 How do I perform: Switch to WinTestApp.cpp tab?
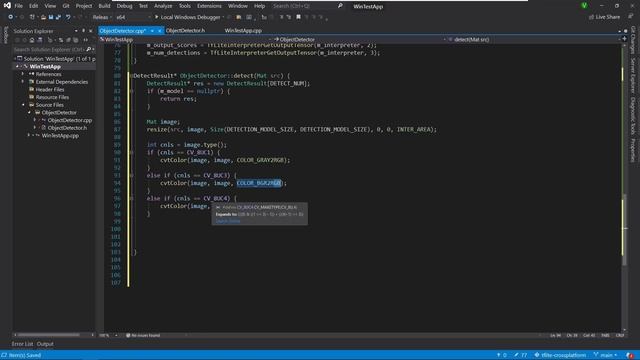point(243,31)
